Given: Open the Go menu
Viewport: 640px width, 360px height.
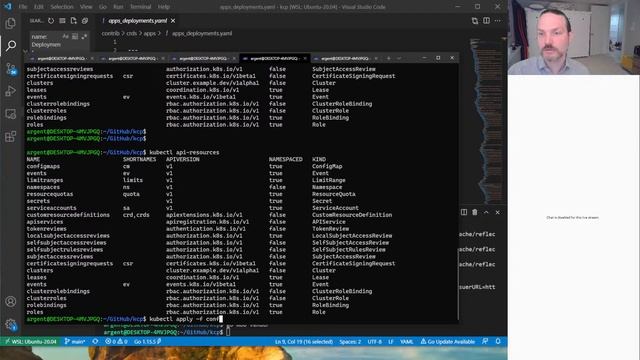Looking at the screenshot, I should [103, 7].
